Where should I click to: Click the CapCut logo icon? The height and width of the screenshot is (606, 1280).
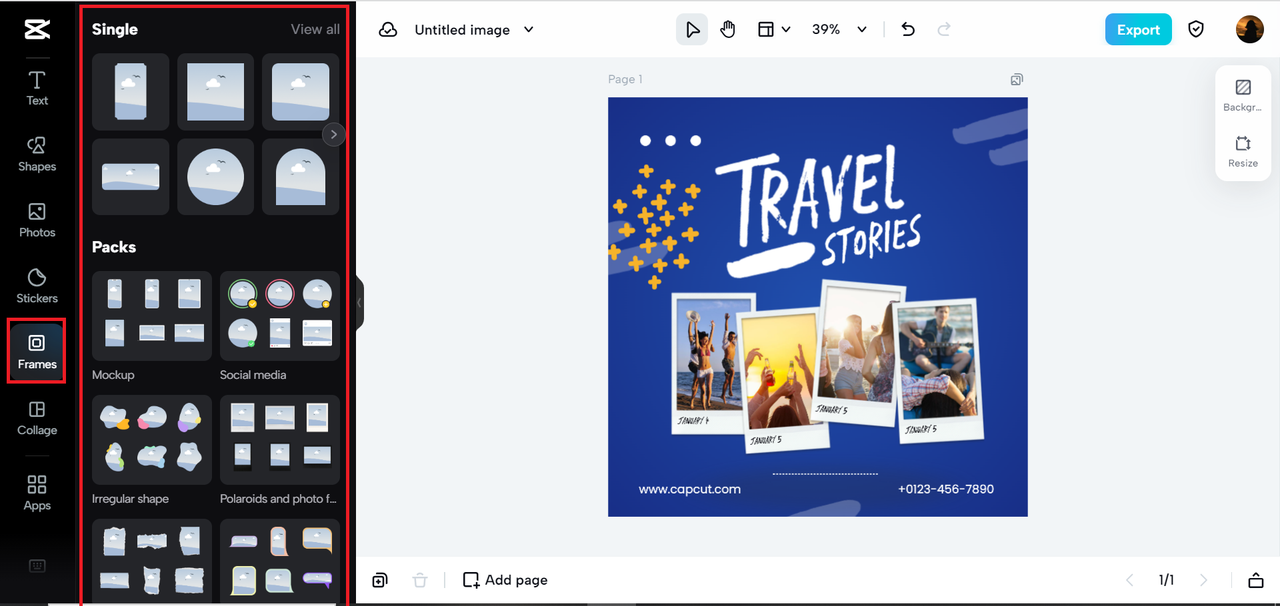click(x=37, y=29)
